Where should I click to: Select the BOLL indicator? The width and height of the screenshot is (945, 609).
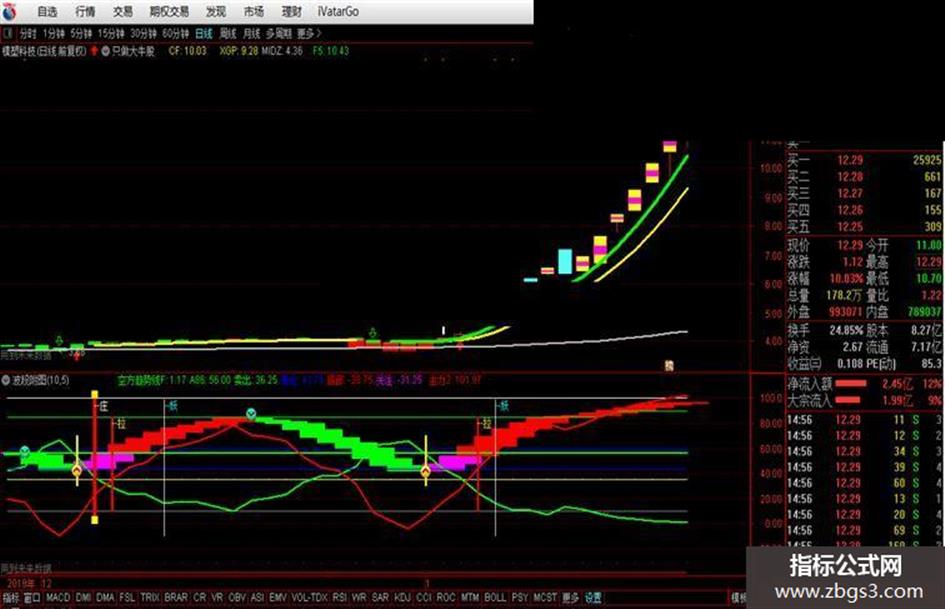(495, 598)
